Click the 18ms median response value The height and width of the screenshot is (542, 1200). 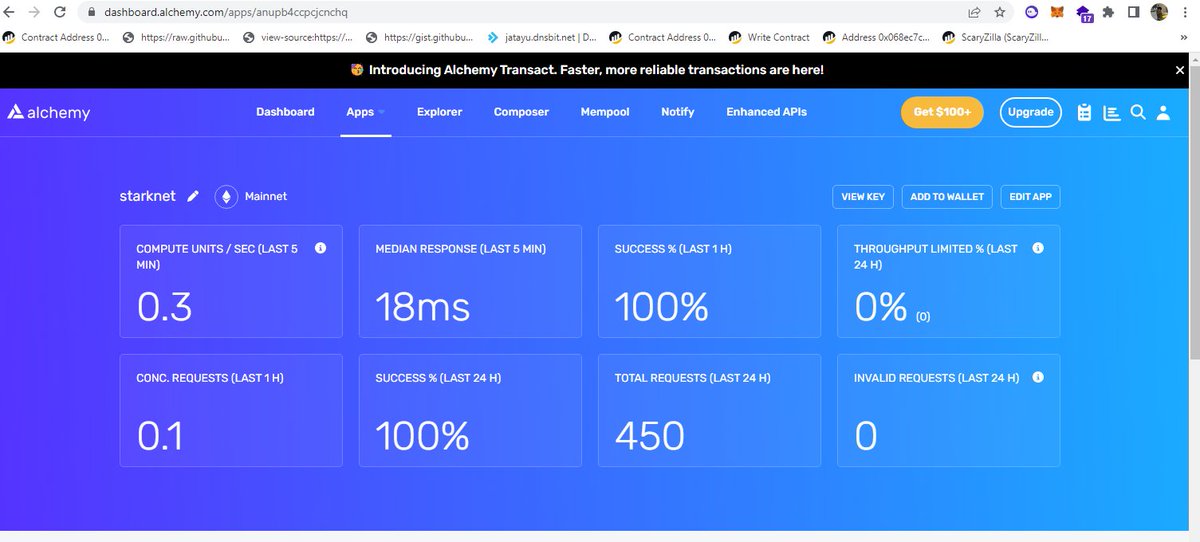click(x=422, y=307)
